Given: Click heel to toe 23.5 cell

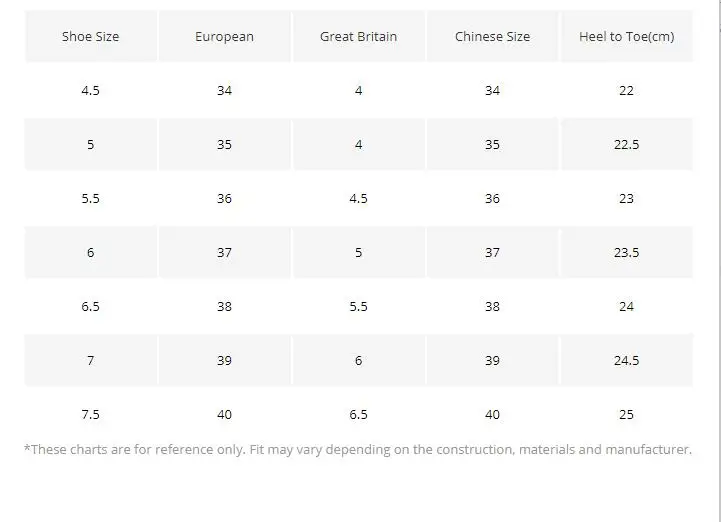Looking at the screenshot, I should [x=627, y=252].
